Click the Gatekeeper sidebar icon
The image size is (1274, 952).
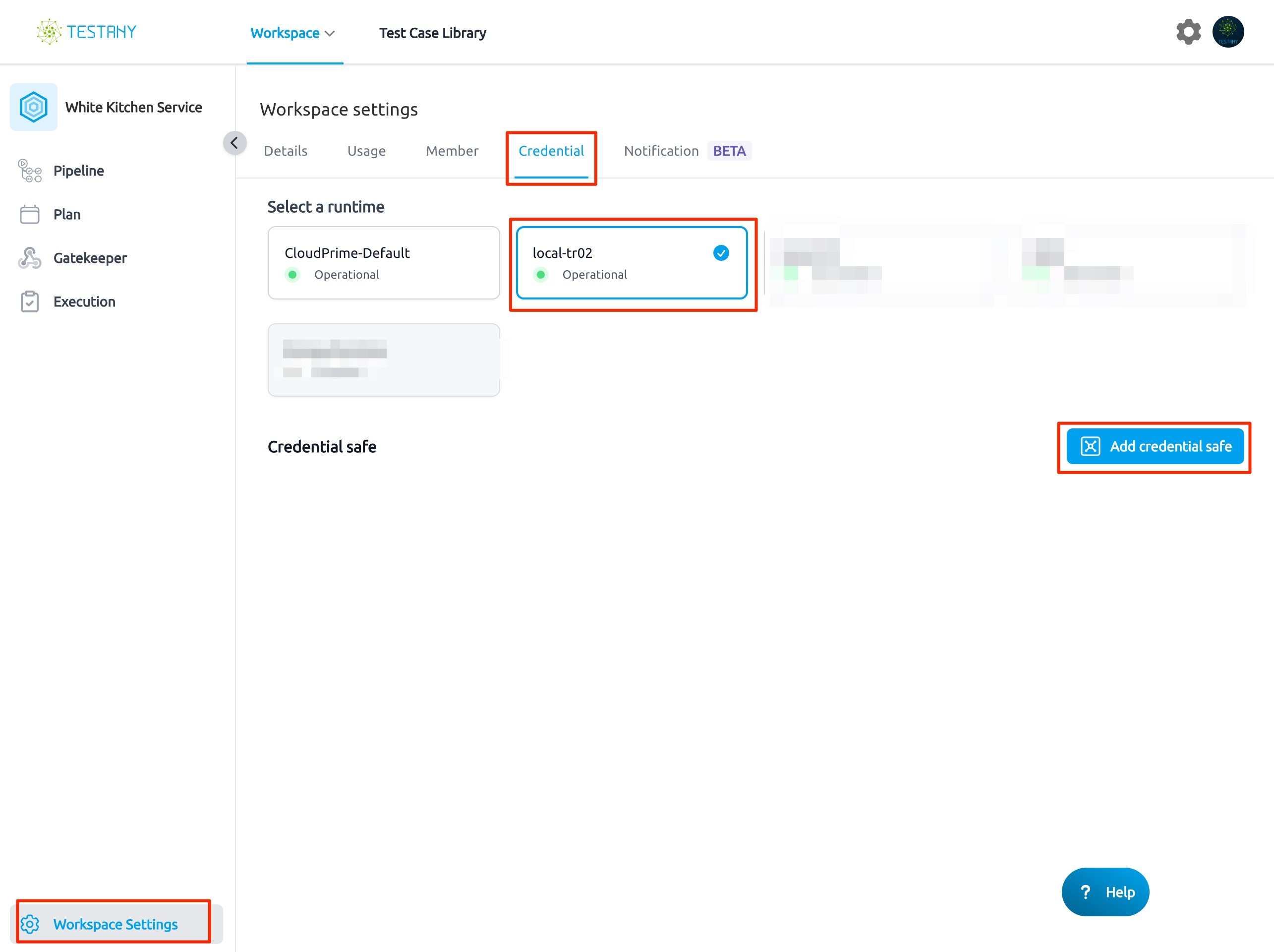pos(29,258)
